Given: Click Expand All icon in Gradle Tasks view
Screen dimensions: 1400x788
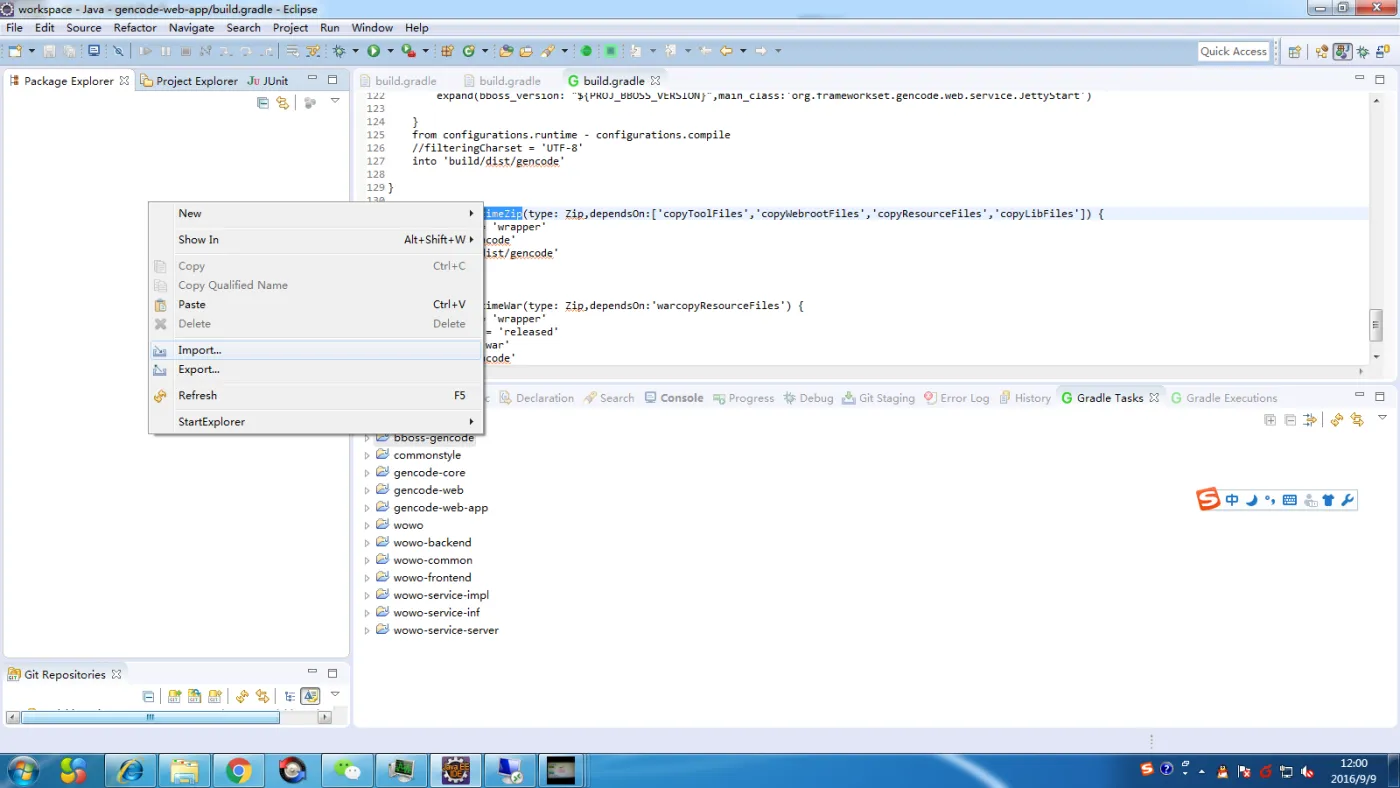Looking at the screenshot, I should pos(1270,420).
